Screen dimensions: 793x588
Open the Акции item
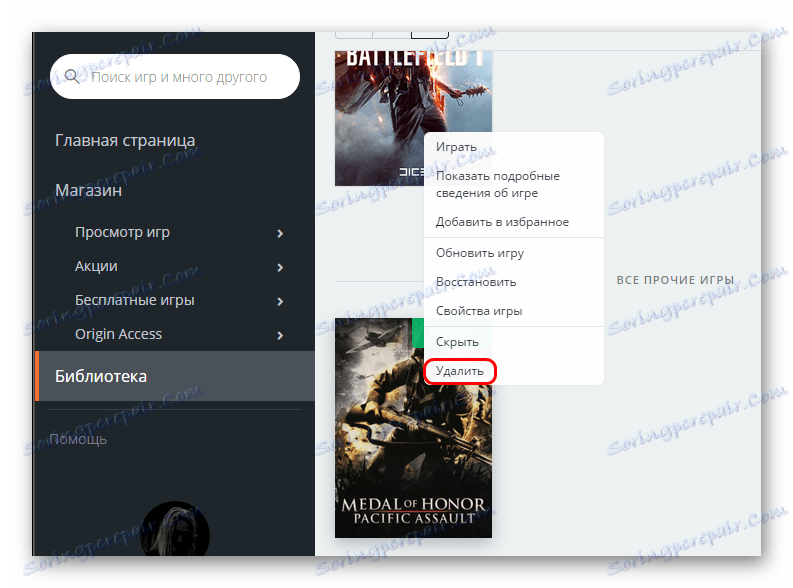point(96,266)
